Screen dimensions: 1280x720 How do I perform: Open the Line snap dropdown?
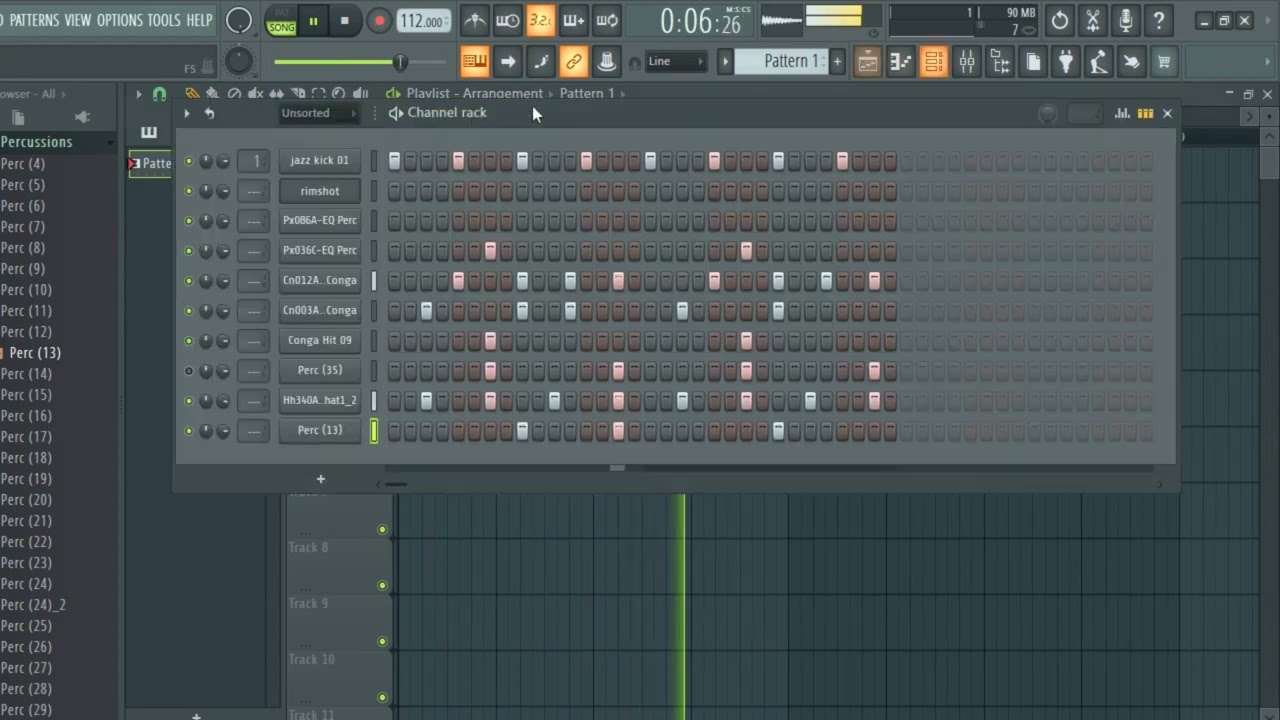point(676,62)
